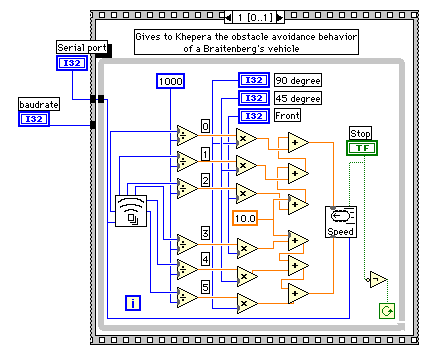Click multiply node fed by divide 2

pyautogui.click(x=246, y=193)
